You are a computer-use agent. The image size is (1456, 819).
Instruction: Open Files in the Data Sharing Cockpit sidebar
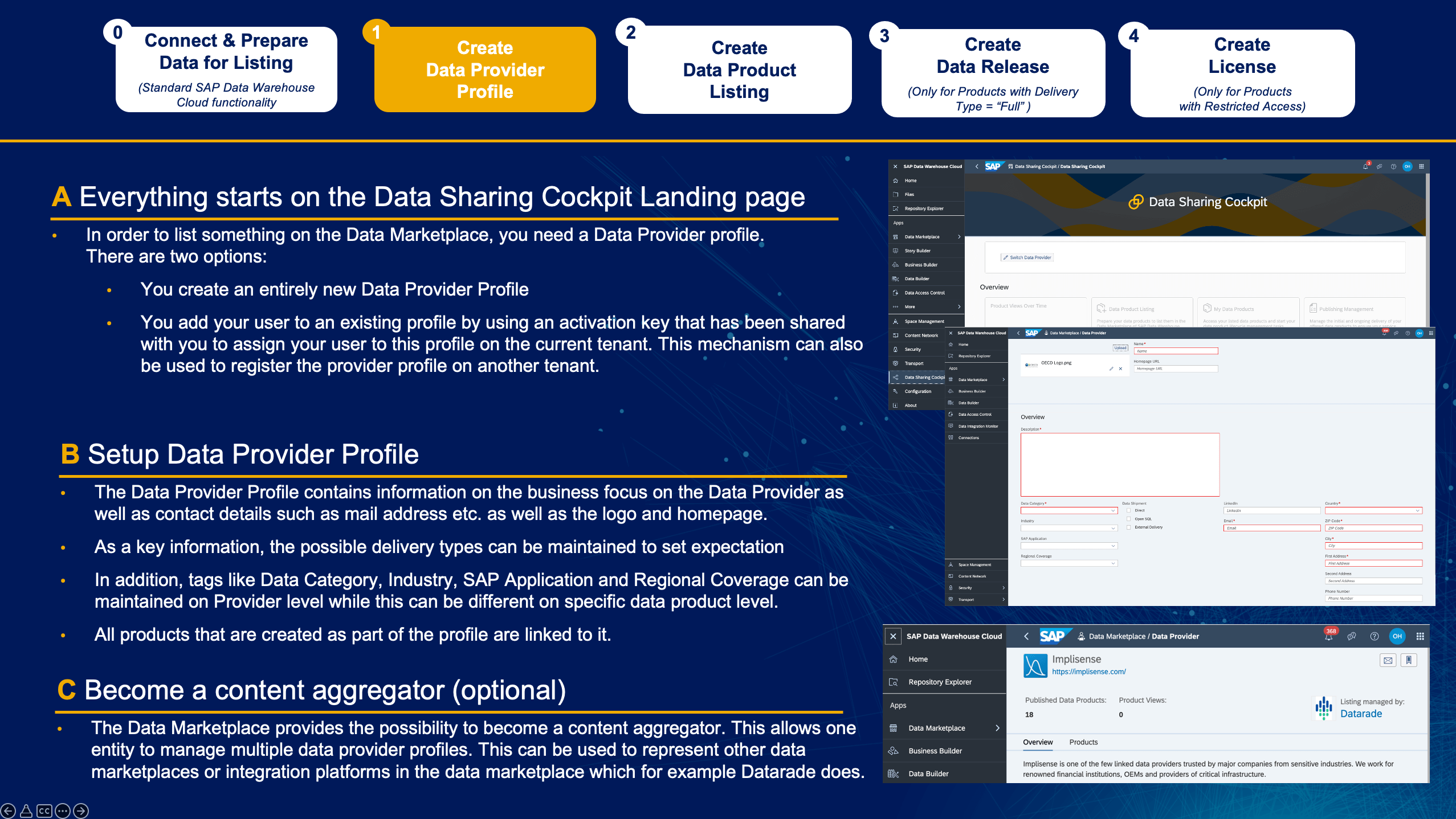[x=926, y=194]
